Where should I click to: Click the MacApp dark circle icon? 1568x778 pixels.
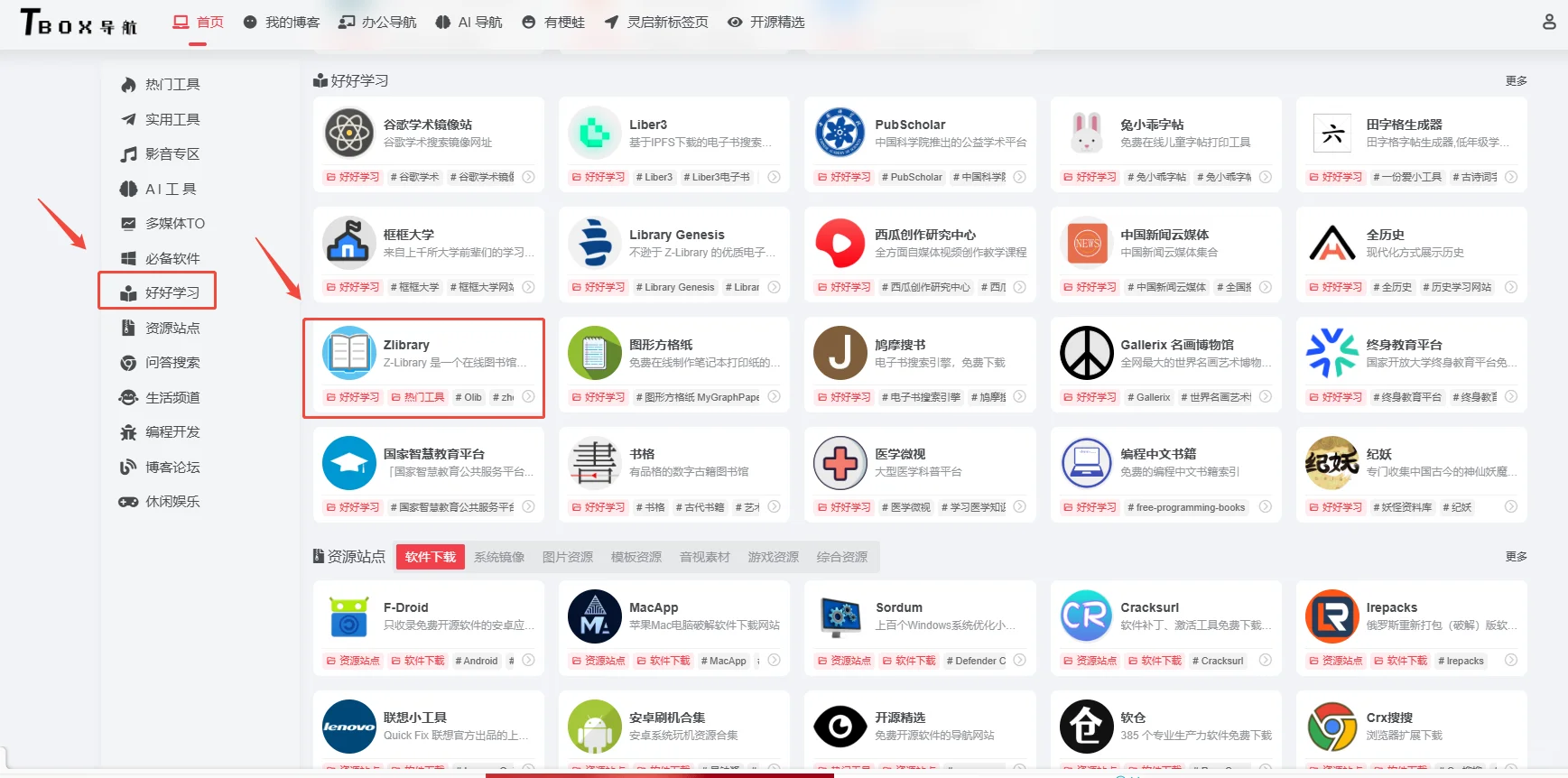click(x=595, y=616)
